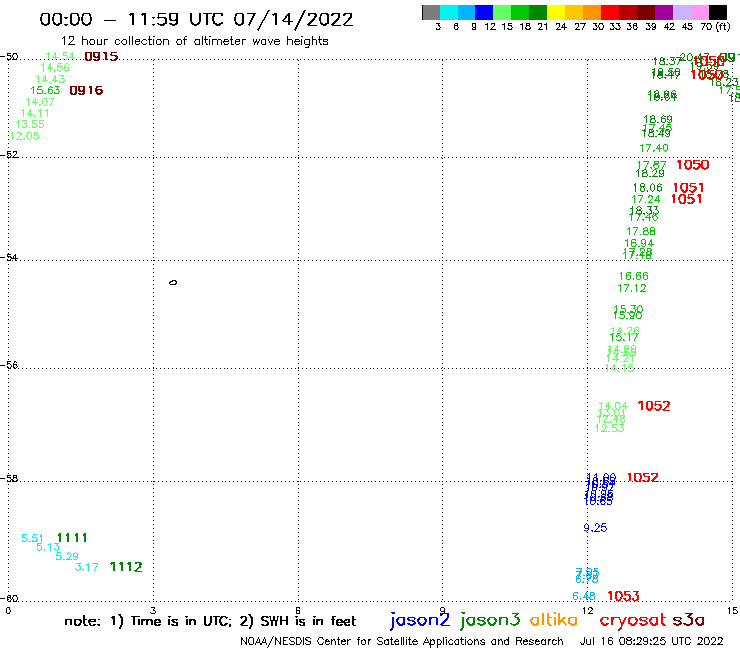Click the '1052' label on the -58 gridline

643,478
